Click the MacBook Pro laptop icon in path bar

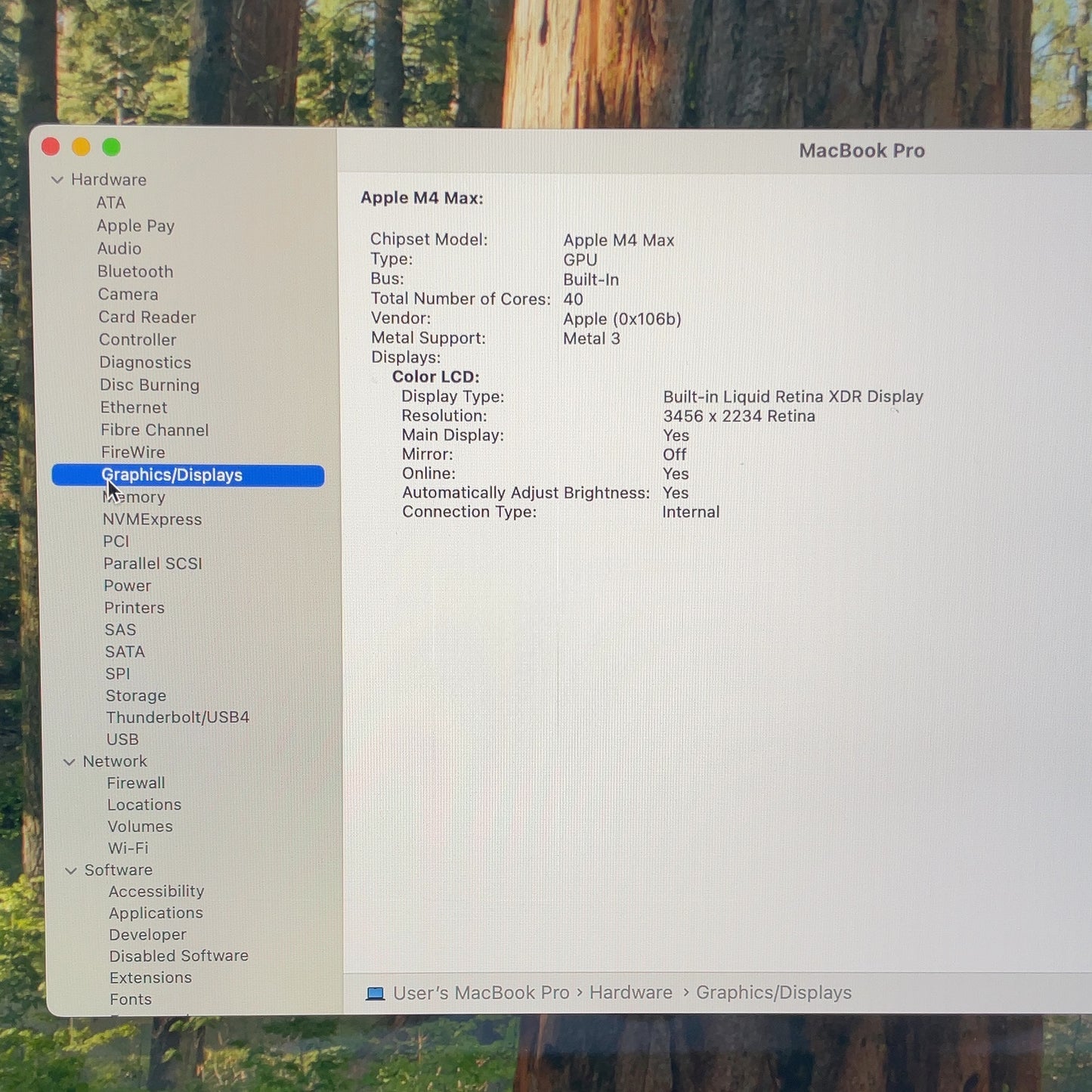(376, 994)
